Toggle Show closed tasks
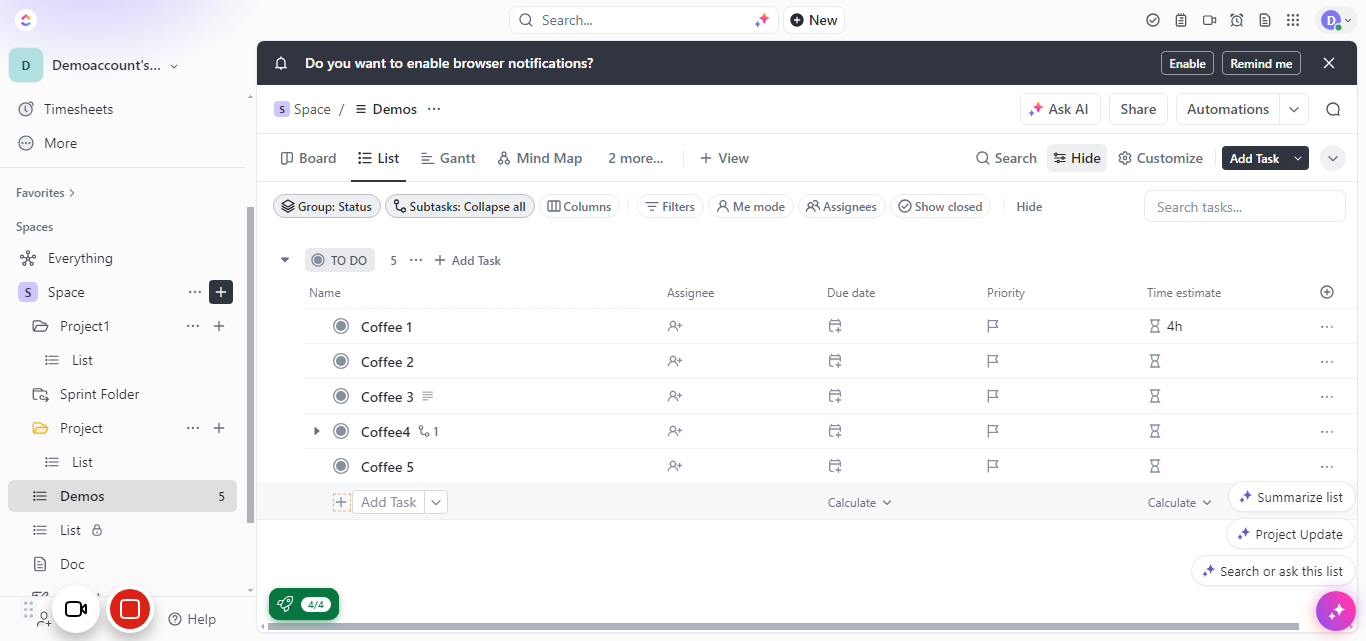Screen dimensions: 1366x641 click(940, 207)
